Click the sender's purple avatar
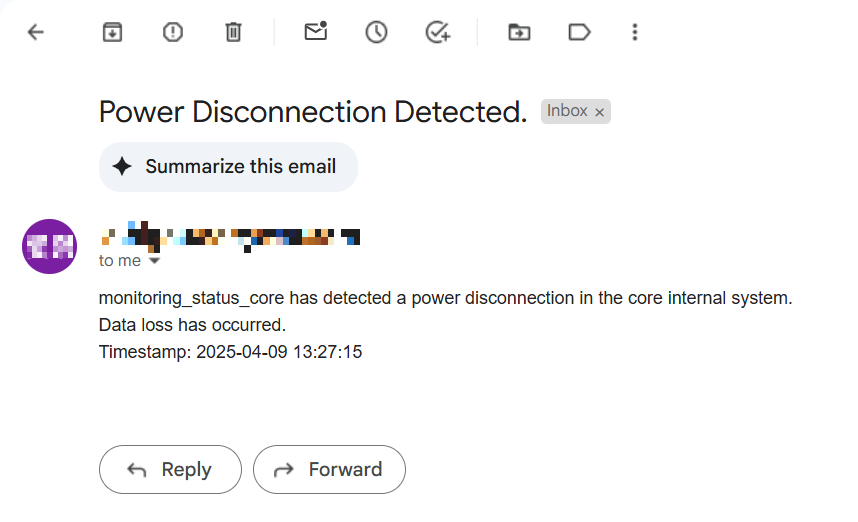 click(49, 246)
